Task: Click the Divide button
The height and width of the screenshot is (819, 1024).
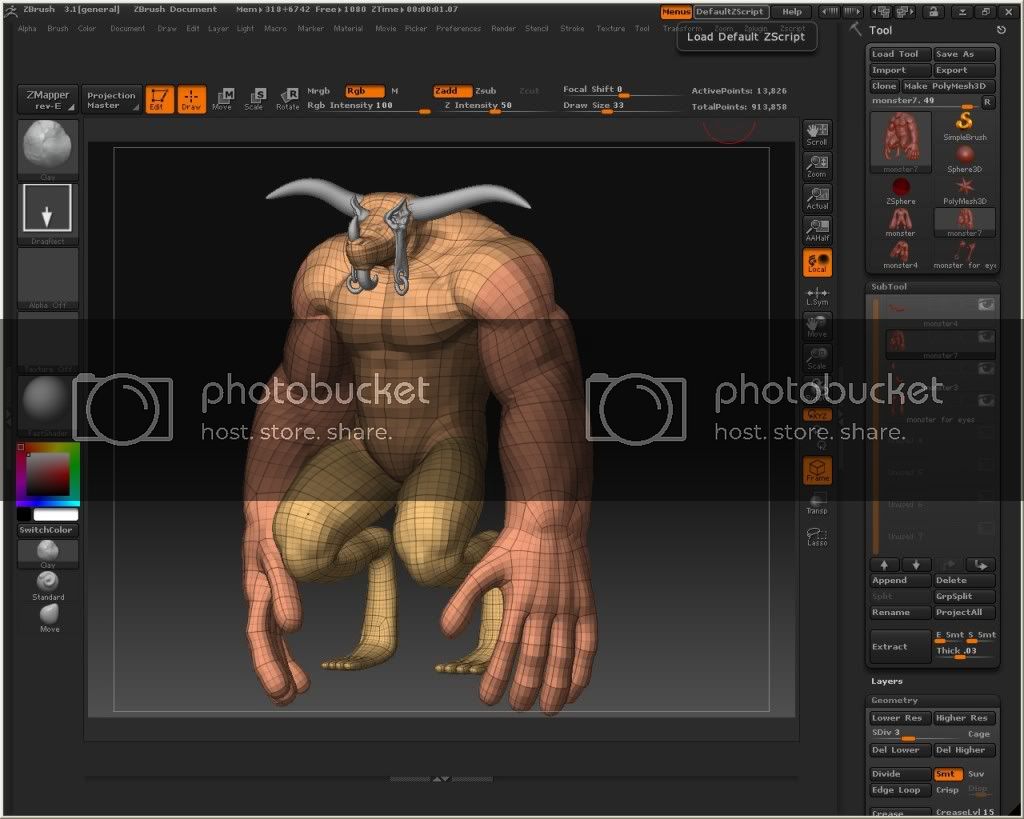Action: pyautogui.click(x=901, y=774)
